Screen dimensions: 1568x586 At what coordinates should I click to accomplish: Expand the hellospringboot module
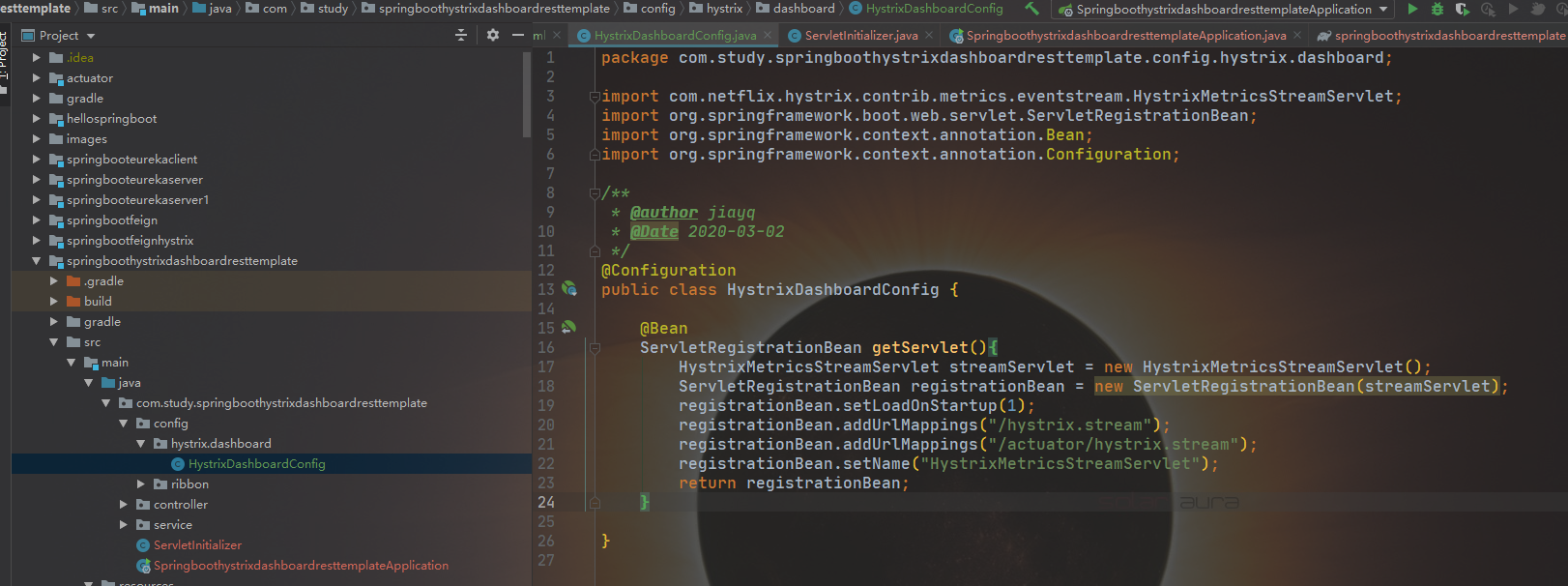tap(37, 118)
